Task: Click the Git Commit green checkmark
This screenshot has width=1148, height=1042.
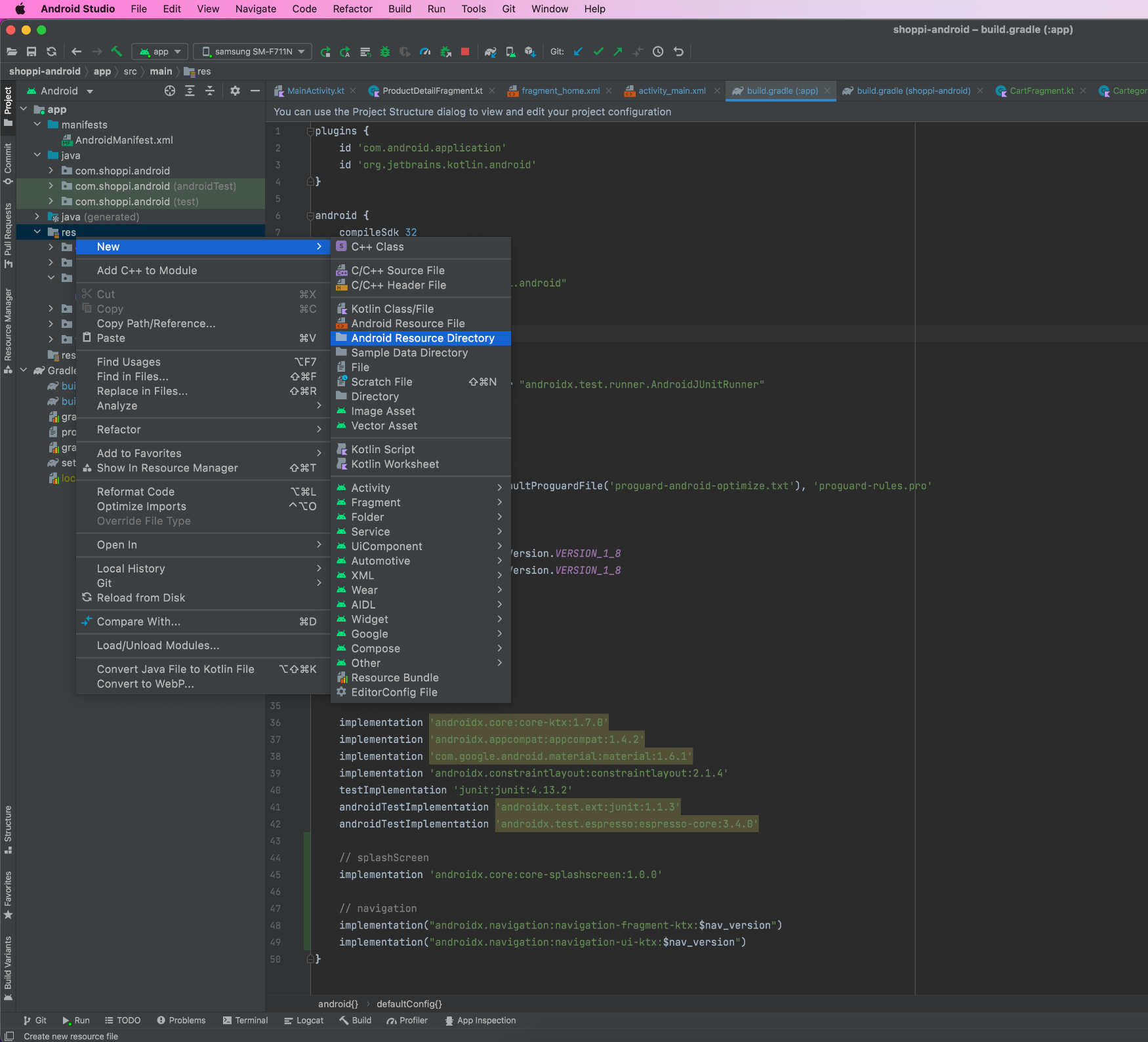Action: click(598, 52)
